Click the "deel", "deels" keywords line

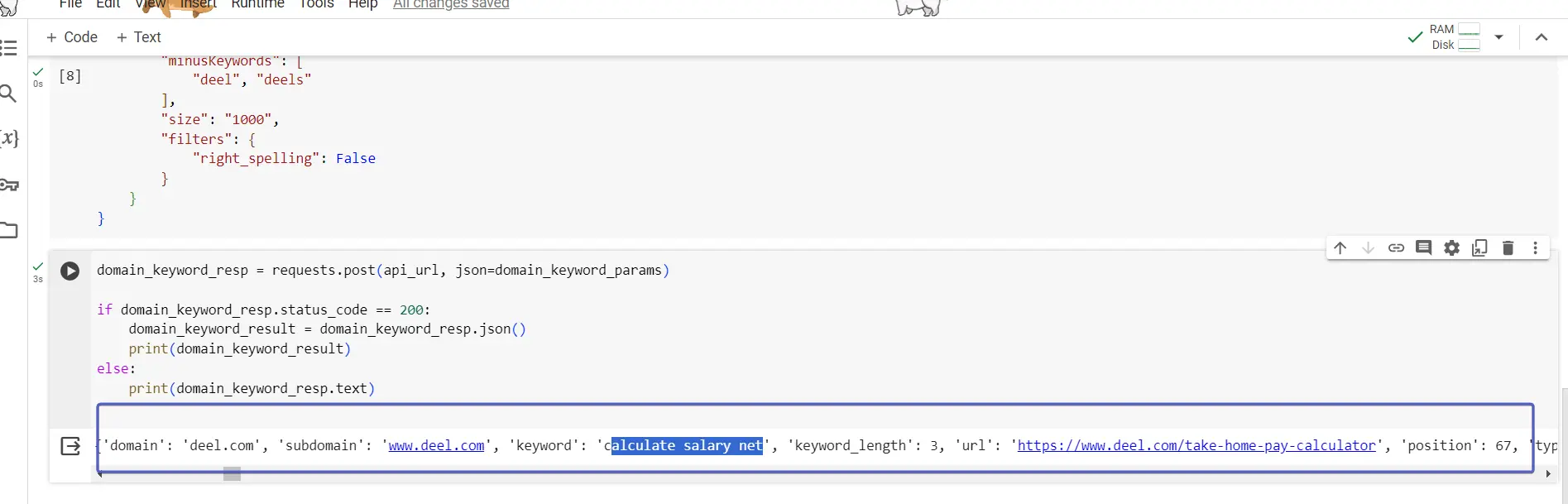(x=252, y=79)
